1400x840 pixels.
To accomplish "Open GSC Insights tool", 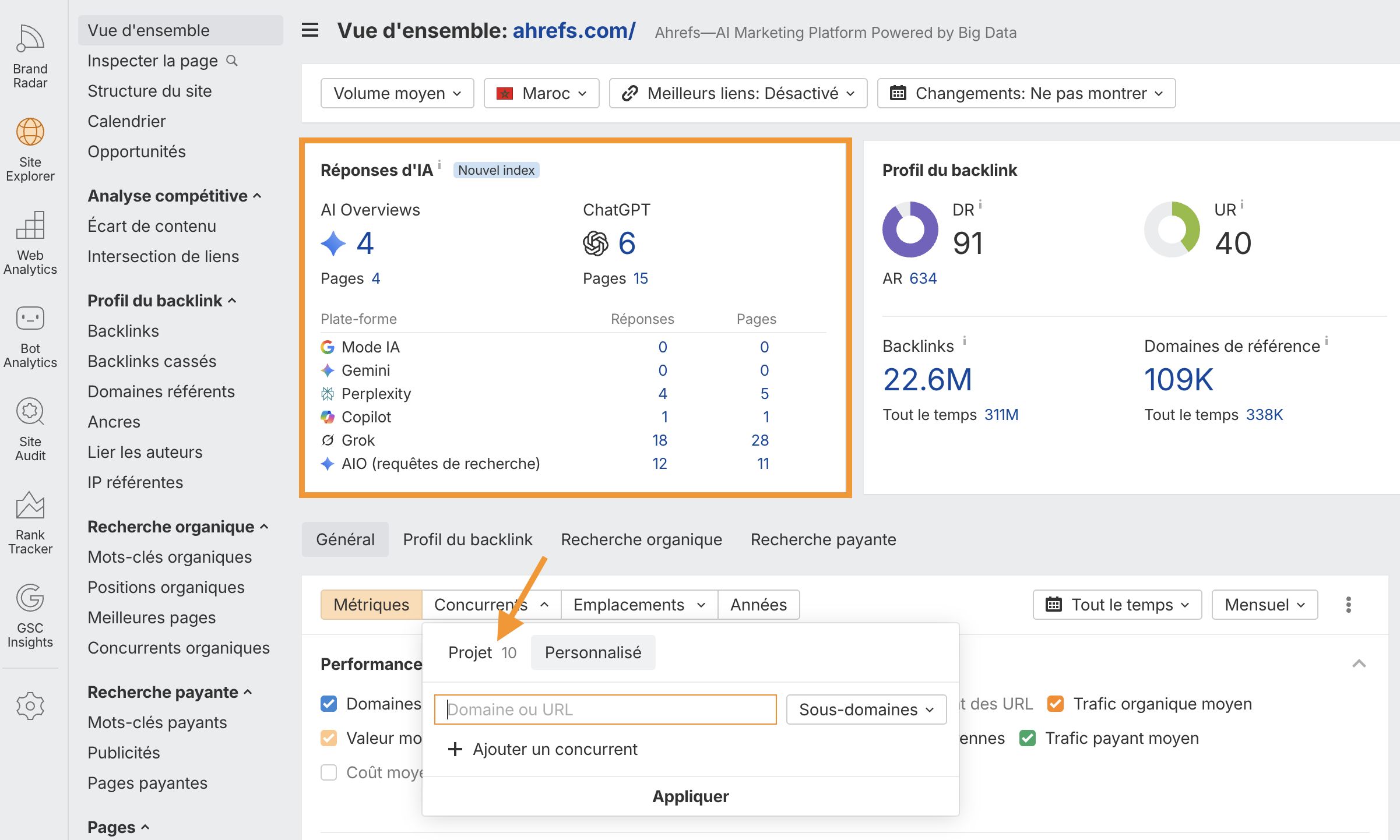I will point(30,616).
